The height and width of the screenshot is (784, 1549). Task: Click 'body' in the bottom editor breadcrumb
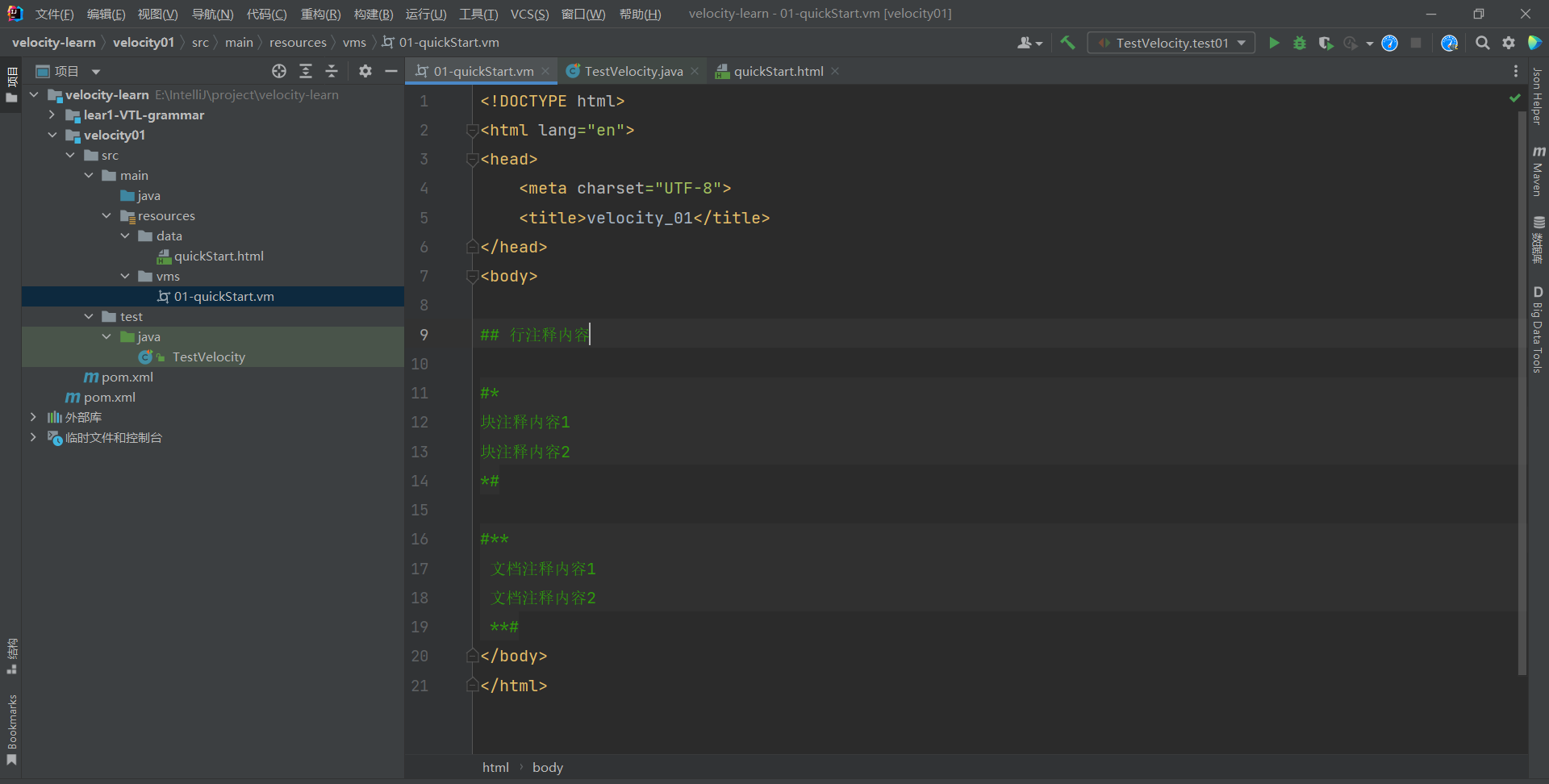click(x=548, y=767)
